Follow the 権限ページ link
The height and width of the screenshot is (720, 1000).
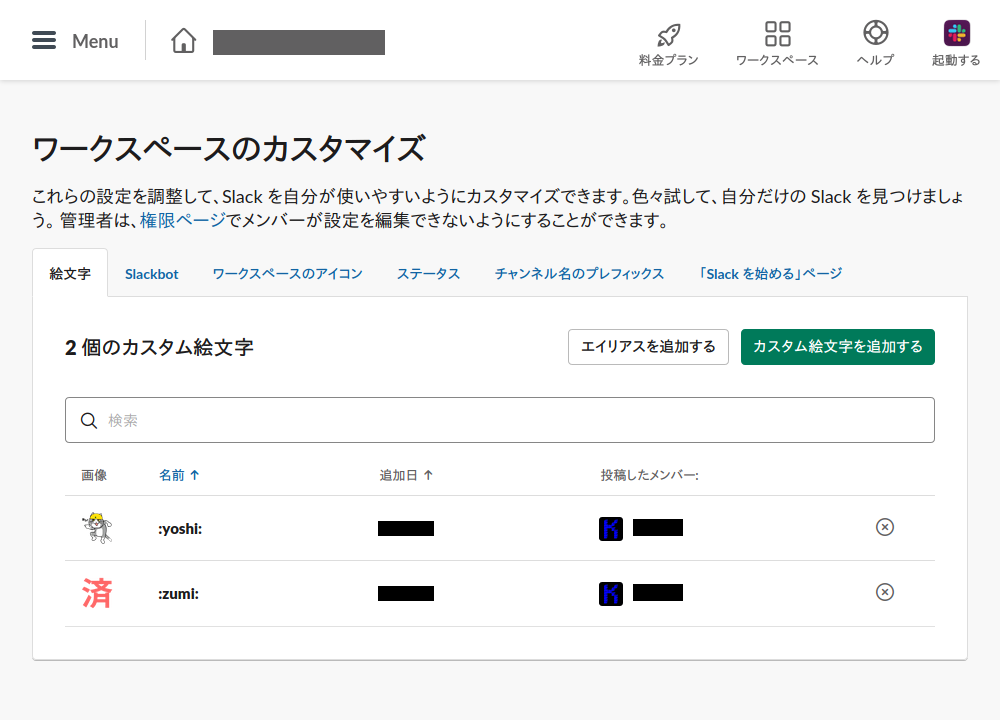[x=183, y=220]
